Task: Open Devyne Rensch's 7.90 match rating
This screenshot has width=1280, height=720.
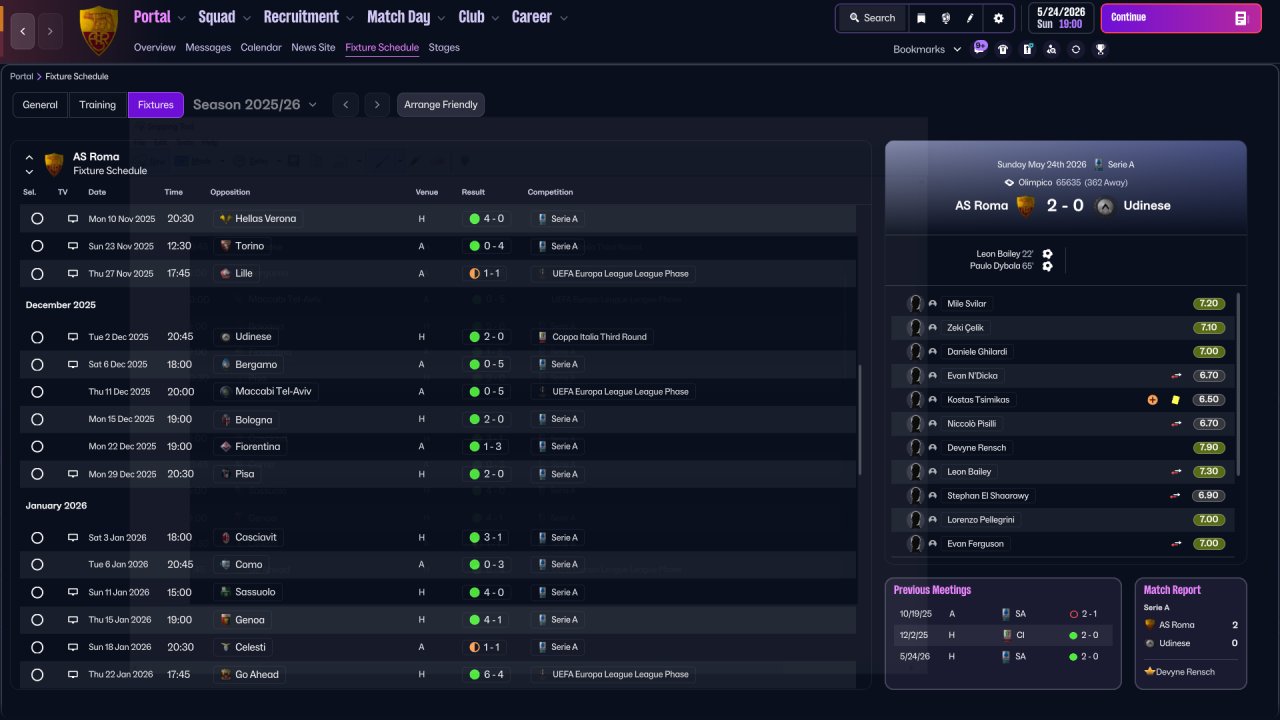Action: tap(1208, 448)
